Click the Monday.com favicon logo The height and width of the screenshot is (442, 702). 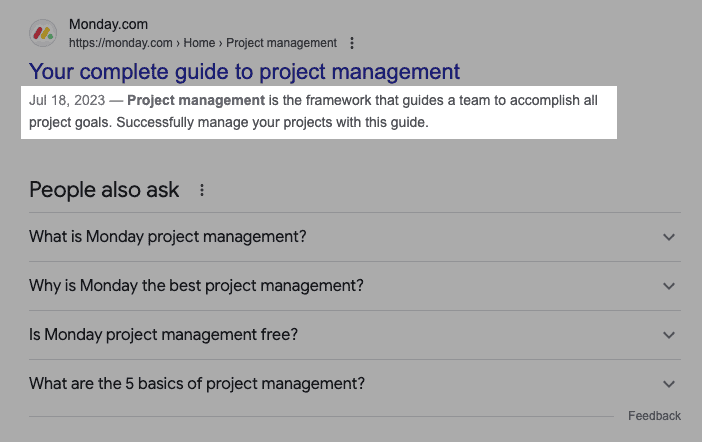coord(43,33)
